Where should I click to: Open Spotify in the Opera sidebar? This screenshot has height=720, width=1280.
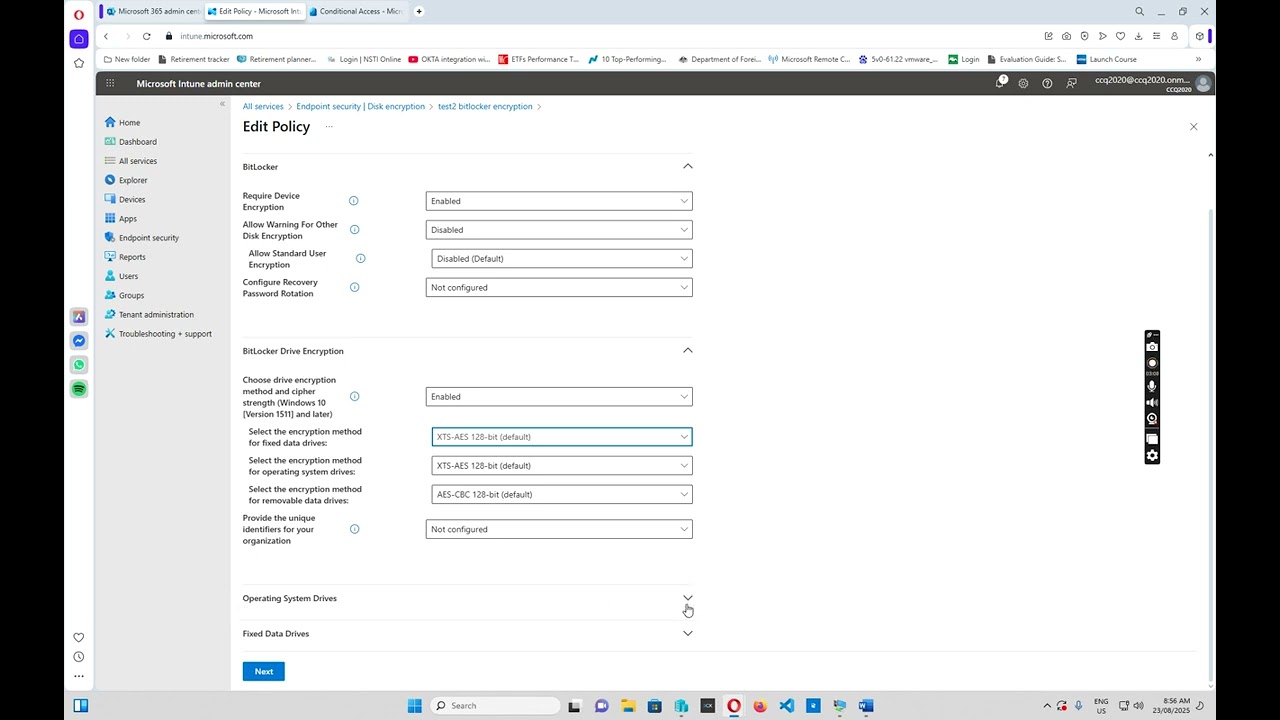79,388
